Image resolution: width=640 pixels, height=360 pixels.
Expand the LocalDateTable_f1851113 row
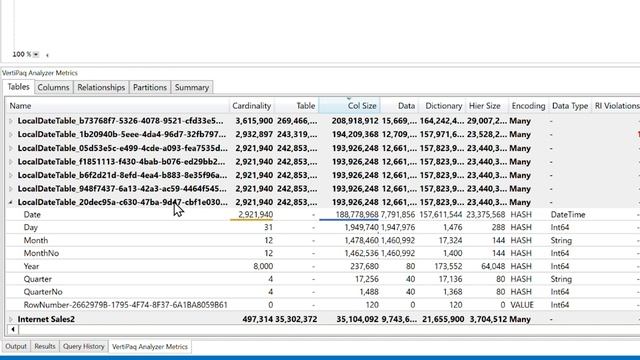pos(11,162)
